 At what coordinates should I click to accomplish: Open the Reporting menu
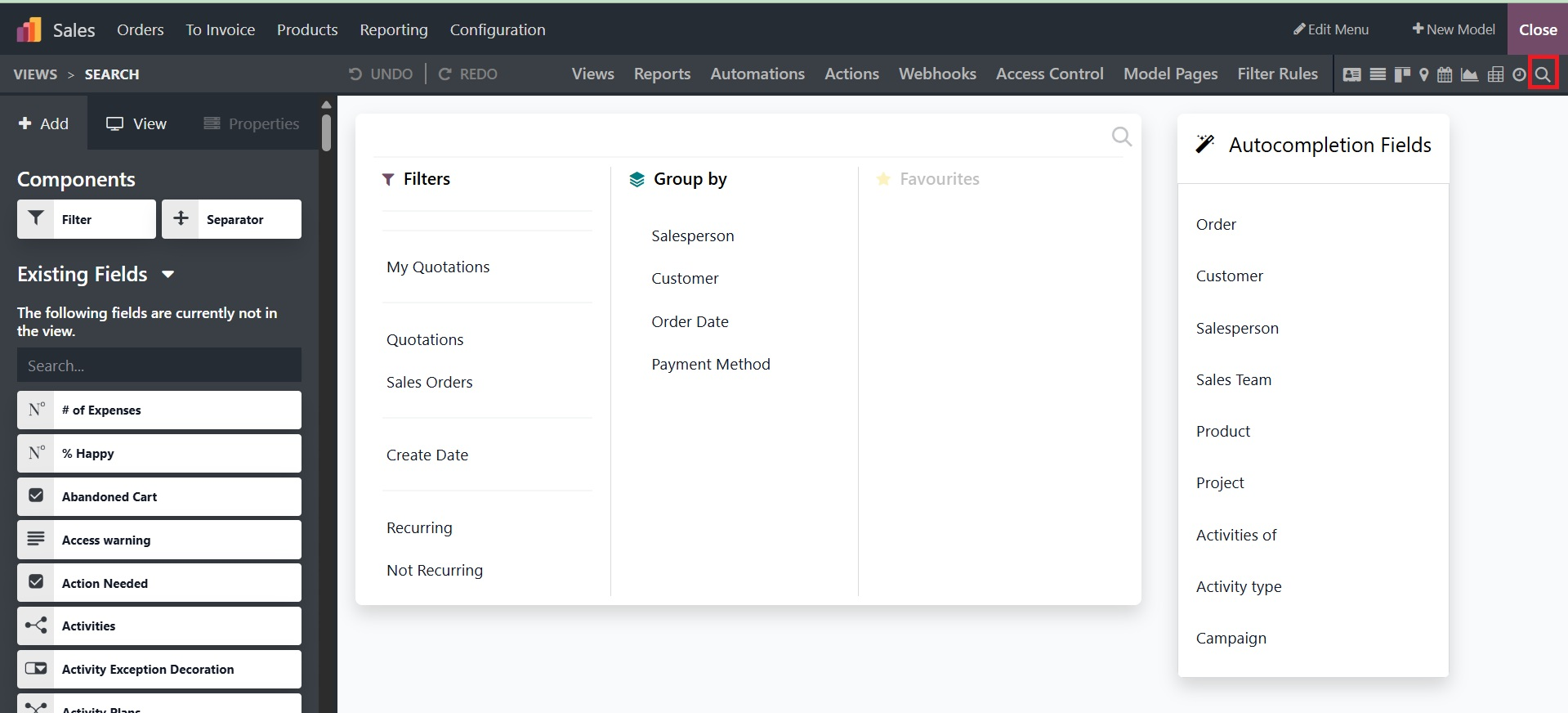[x=393, y=30]
